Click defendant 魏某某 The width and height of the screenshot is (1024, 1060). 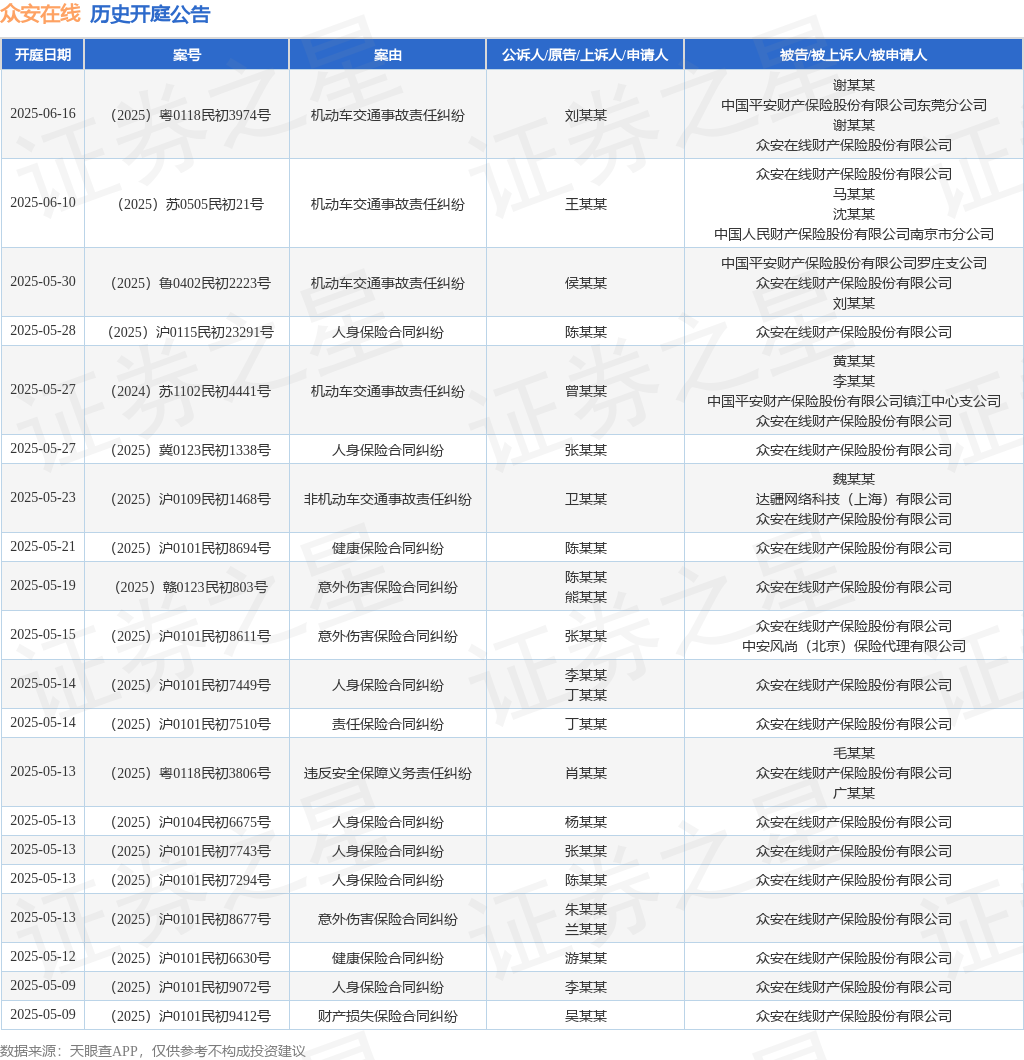(854, 479)
